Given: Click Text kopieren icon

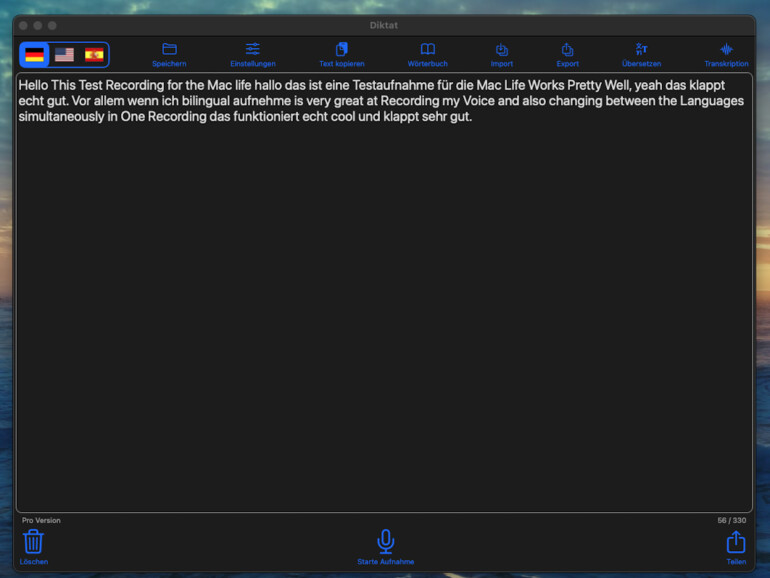Looking at the screenshot, I should pyautogui.click(x=342, y=49).
